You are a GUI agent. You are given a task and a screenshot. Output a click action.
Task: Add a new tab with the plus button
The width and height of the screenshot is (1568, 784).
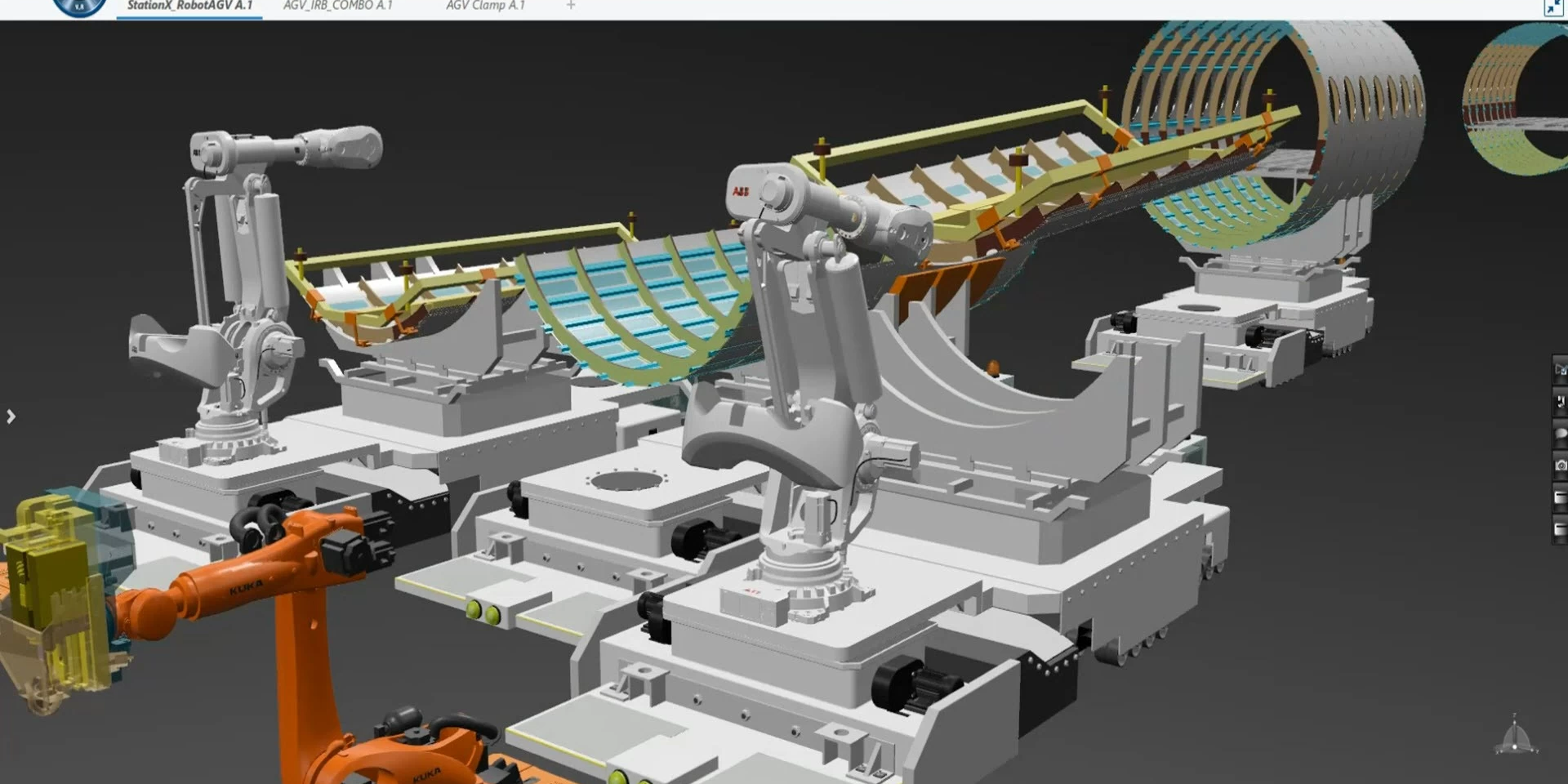coord(571,7)
